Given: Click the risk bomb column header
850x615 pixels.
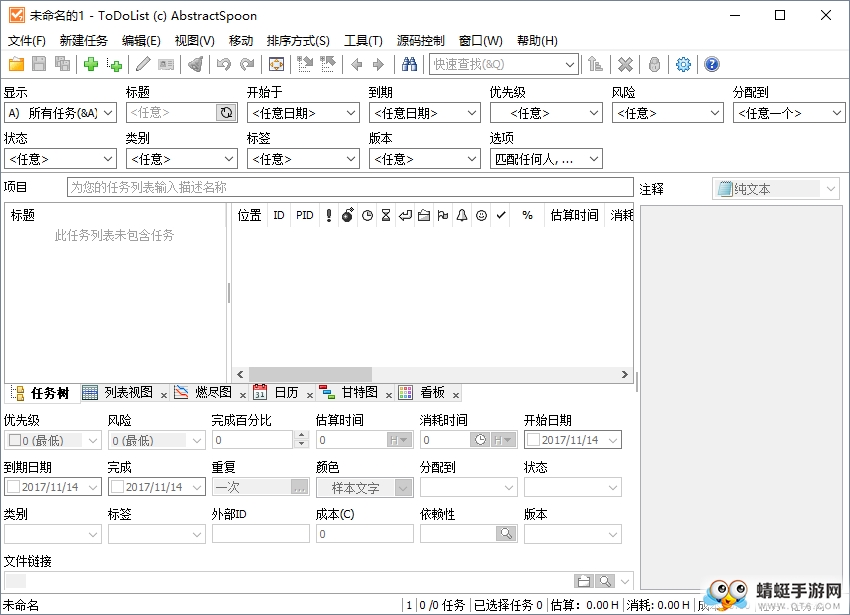Looking at the screenshot, I should point(347,215).
